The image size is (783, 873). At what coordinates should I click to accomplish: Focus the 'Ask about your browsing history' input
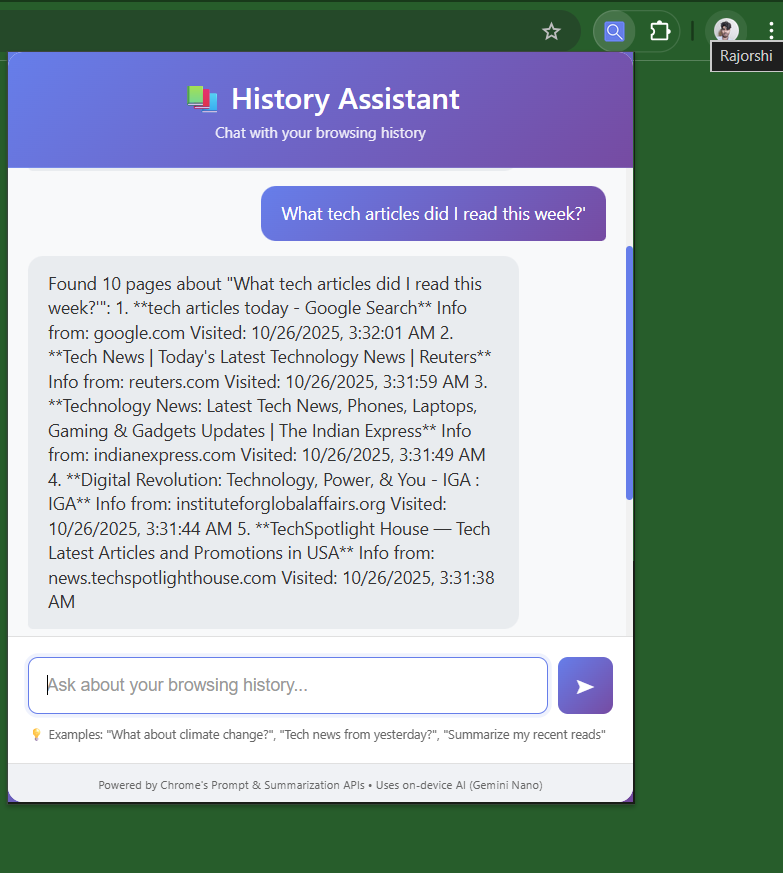[288, 685]
